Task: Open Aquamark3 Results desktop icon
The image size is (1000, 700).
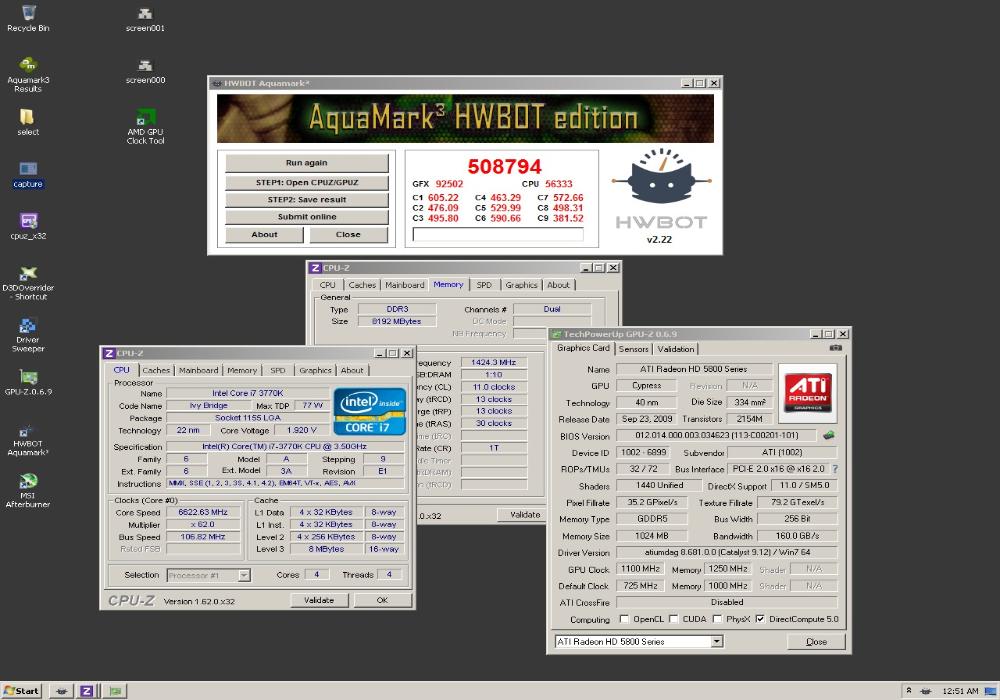Action: (x=28, y=75)
